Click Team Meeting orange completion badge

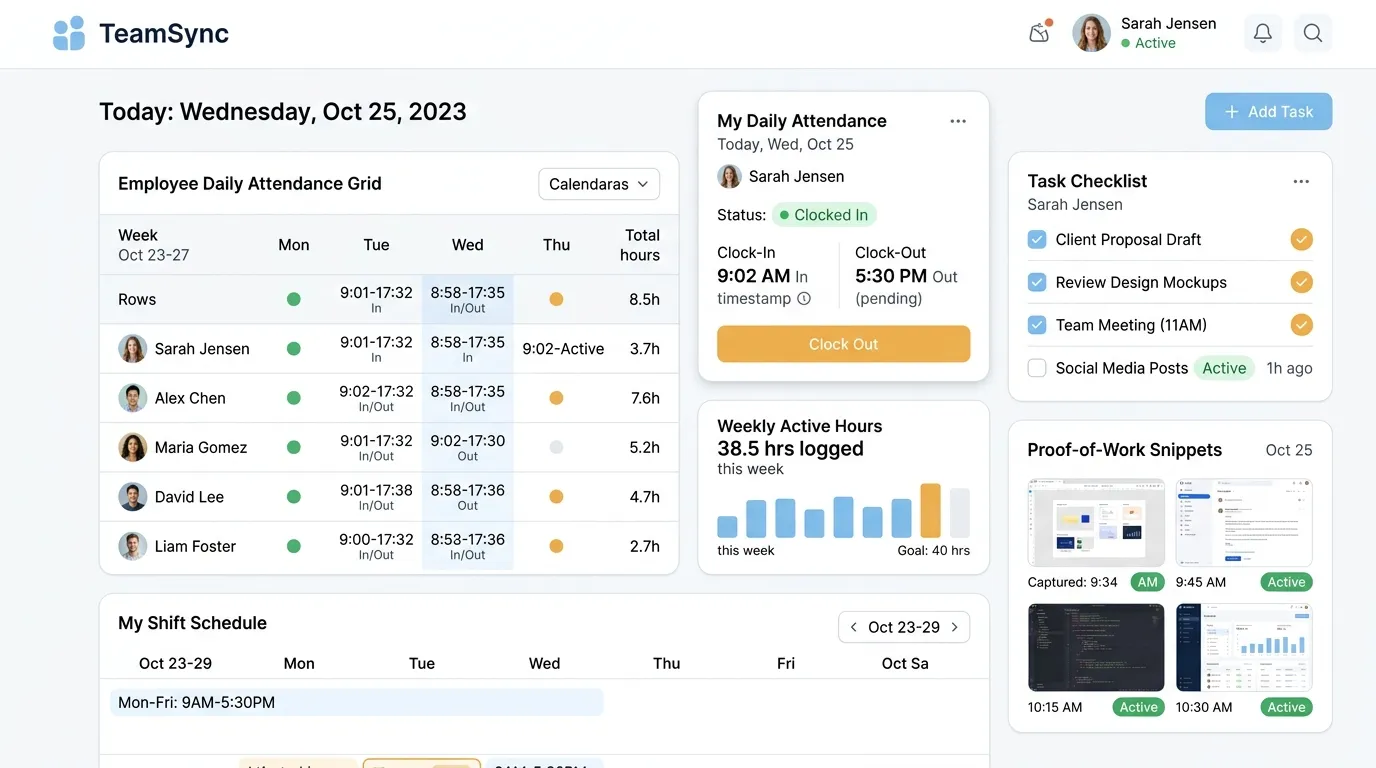pos(1301,325)
